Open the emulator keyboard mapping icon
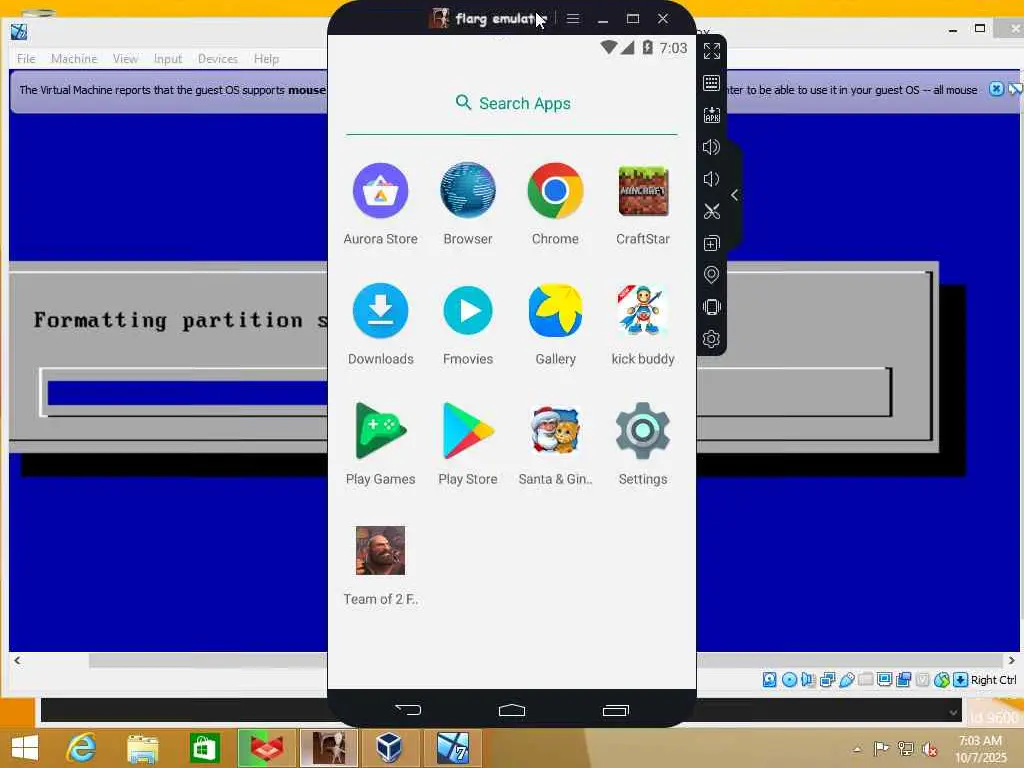This screenshot has height=768, width=1024. tap(712, 83)
